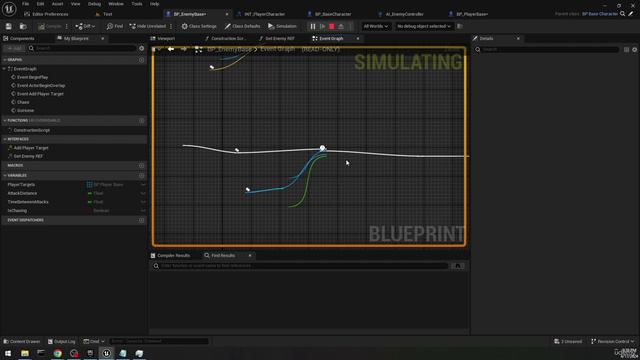Add a new macro with plus icon

(x=142, y=165)
